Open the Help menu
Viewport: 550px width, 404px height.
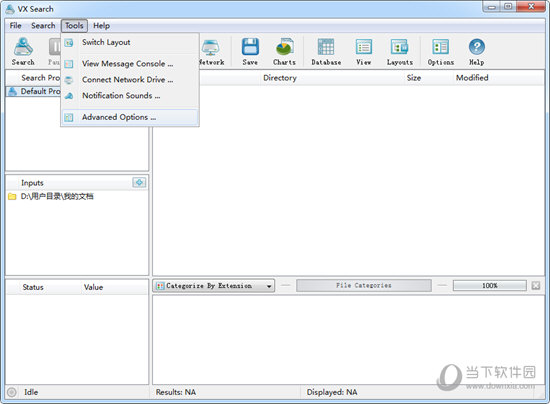click(101, 26)
